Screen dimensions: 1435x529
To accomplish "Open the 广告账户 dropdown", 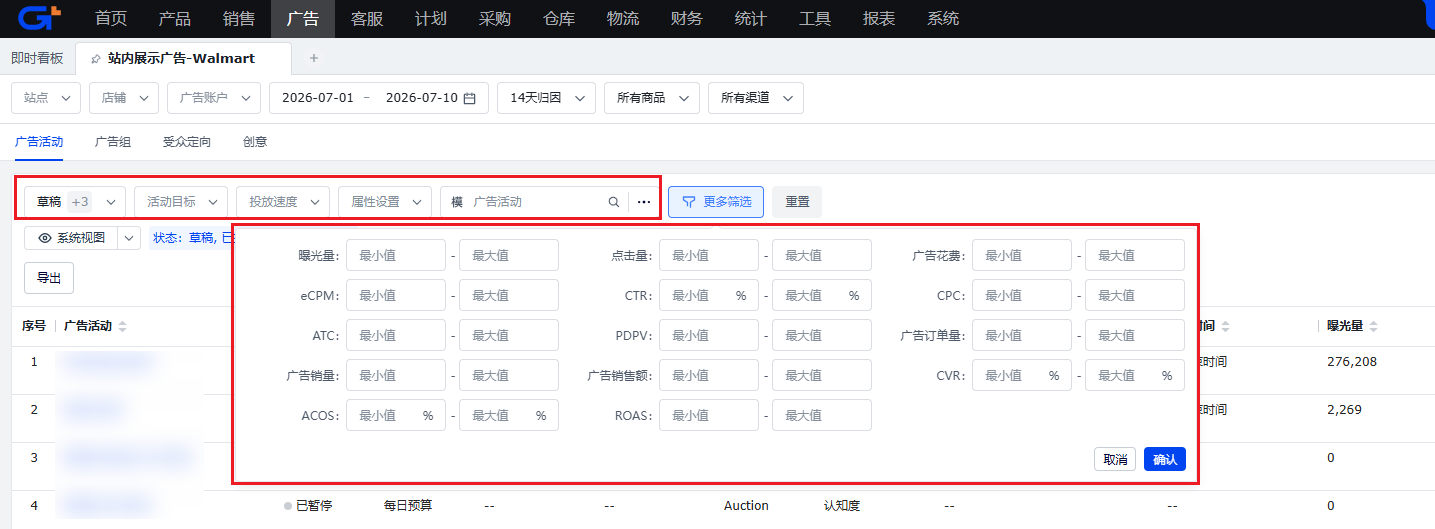I will tap(214, 98).
